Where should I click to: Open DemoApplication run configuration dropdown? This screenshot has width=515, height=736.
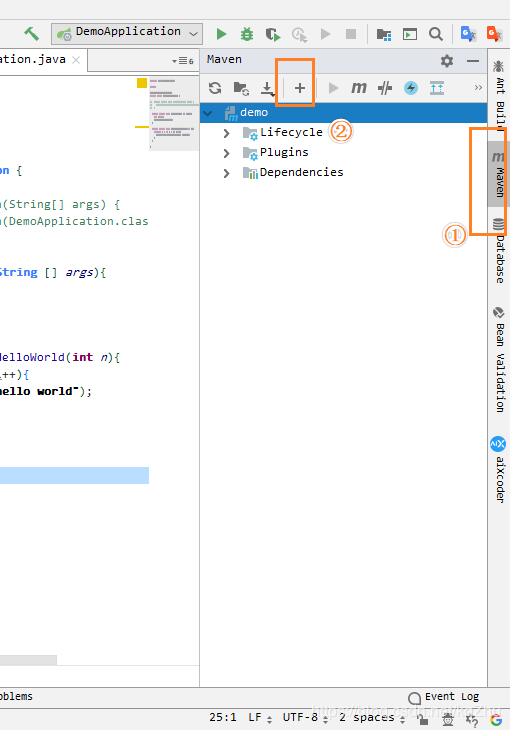127,34
